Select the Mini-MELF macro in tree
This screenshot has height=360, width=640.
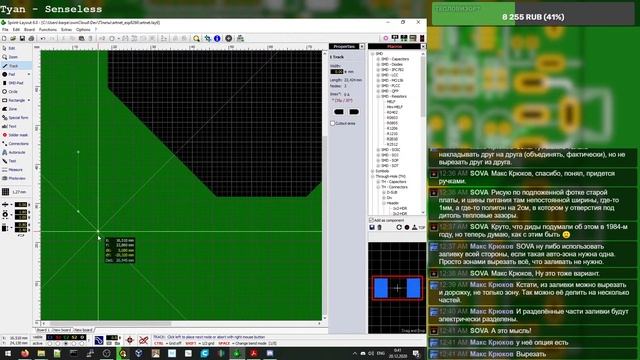click(x=395, y=107)
